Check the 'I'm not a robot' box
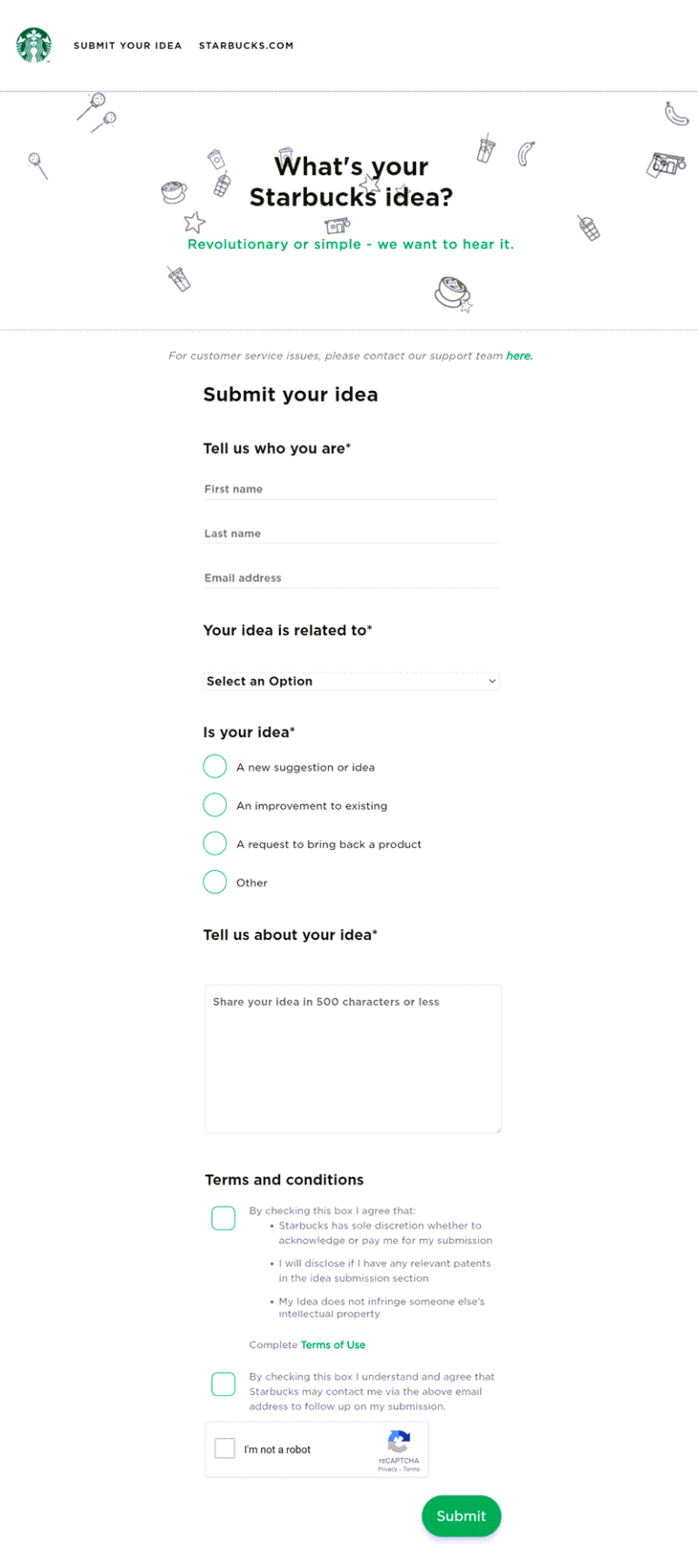The width and height of the screenshot is (698, 1568). pos(224,1447)
